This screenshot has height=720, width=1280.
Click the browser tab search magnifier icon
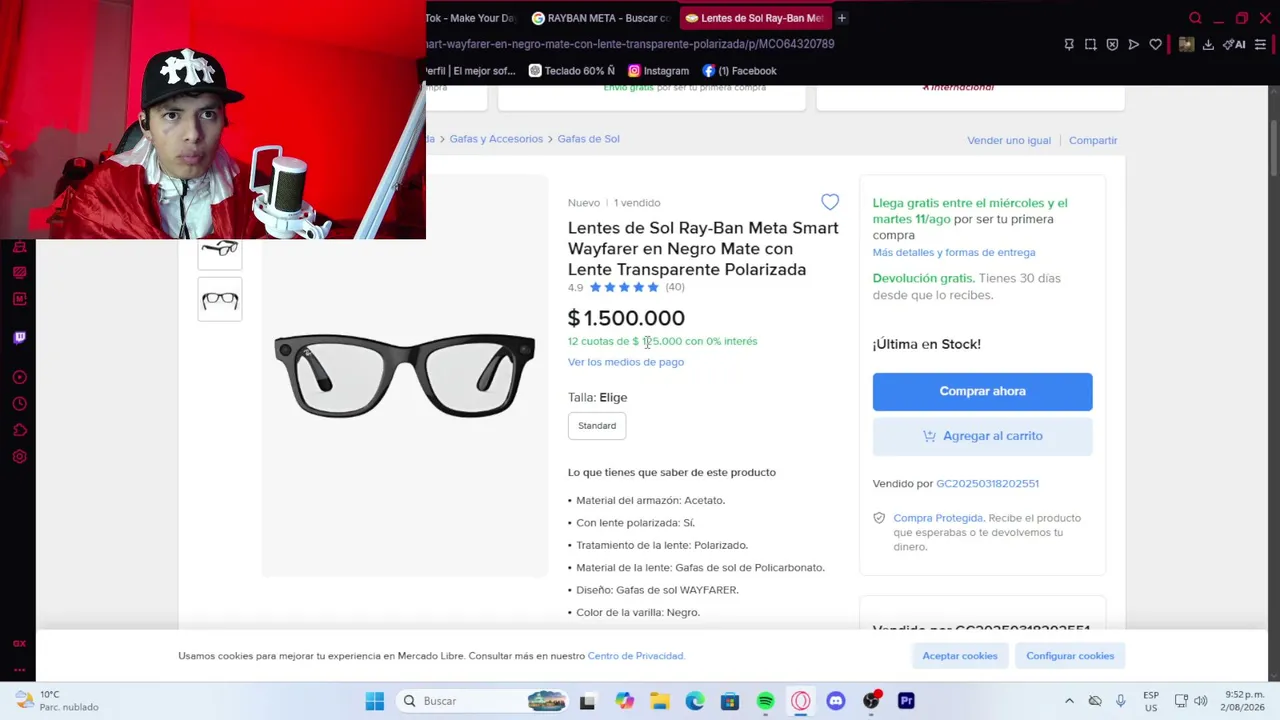click(1195, 18)
